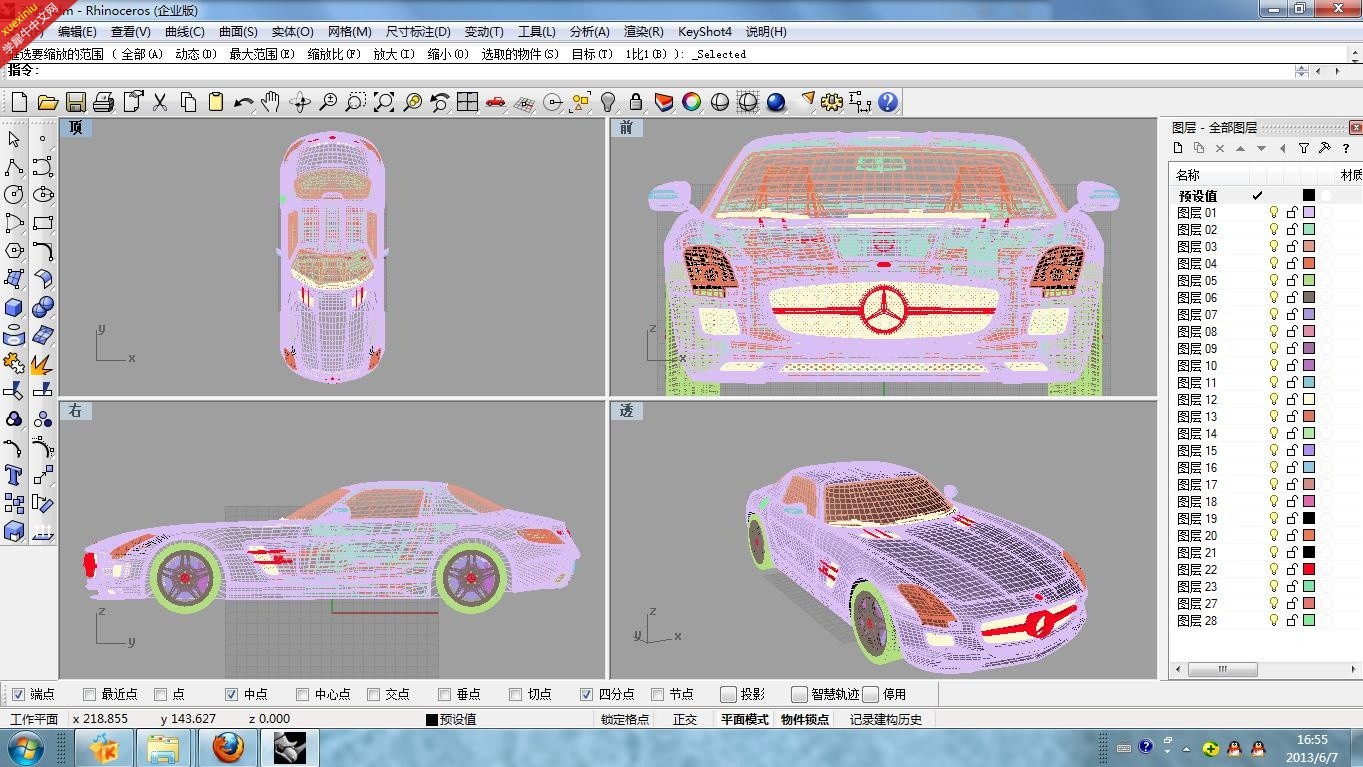1363x767 pixels.
Task: Click the light bulb Hide icon in toolbar
Action: 607,102
